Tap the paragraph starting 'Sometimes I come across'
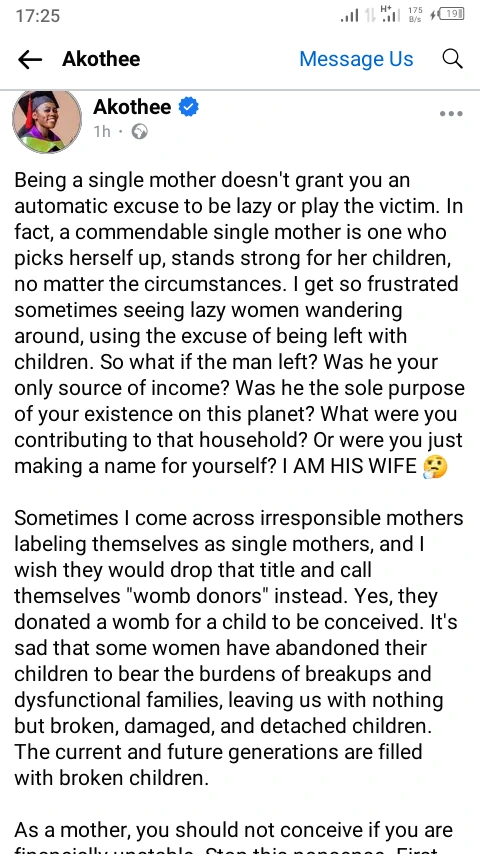 (x=239, y=648)
